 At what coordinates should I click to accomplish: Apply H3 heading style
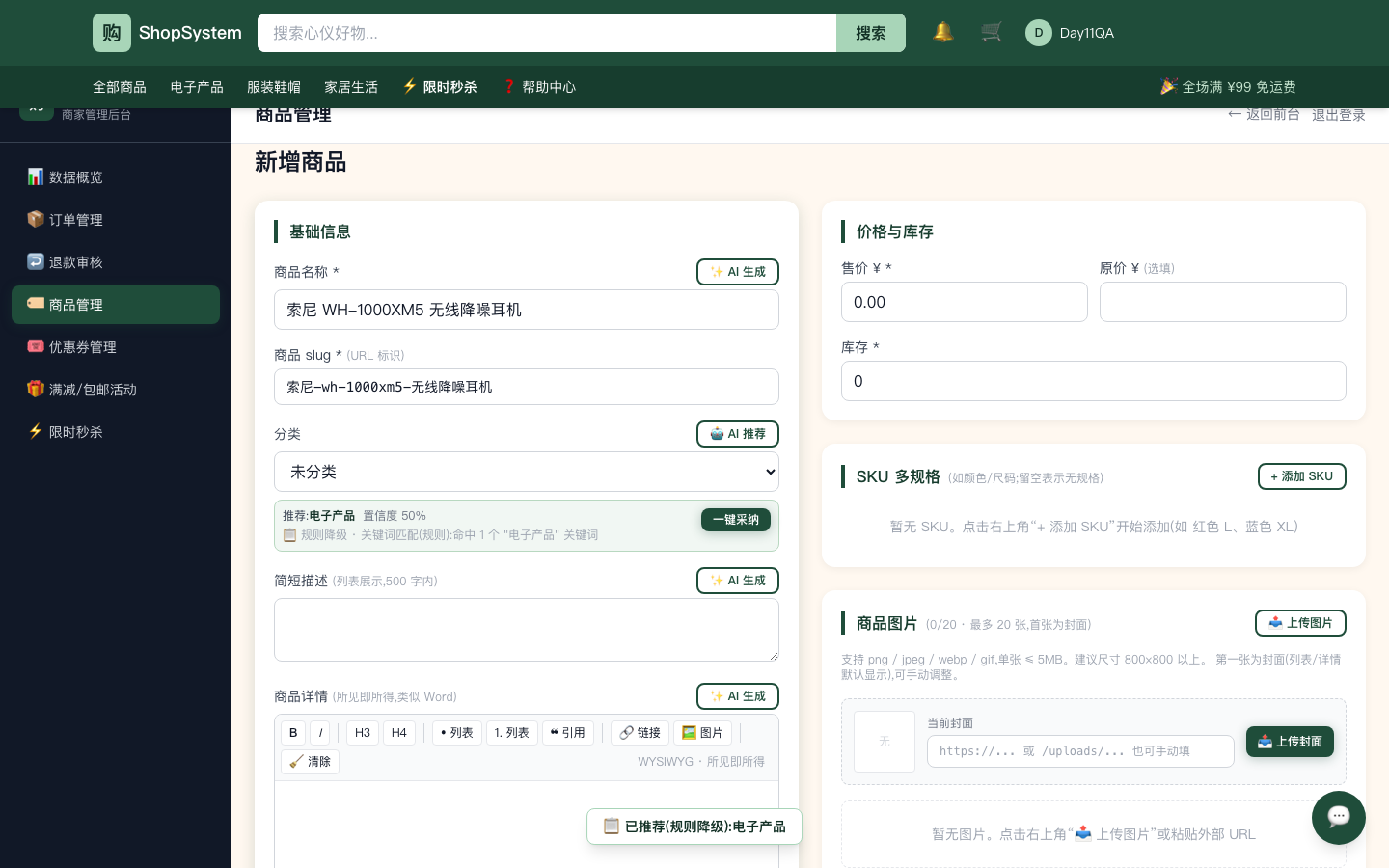tap(363, 733)
